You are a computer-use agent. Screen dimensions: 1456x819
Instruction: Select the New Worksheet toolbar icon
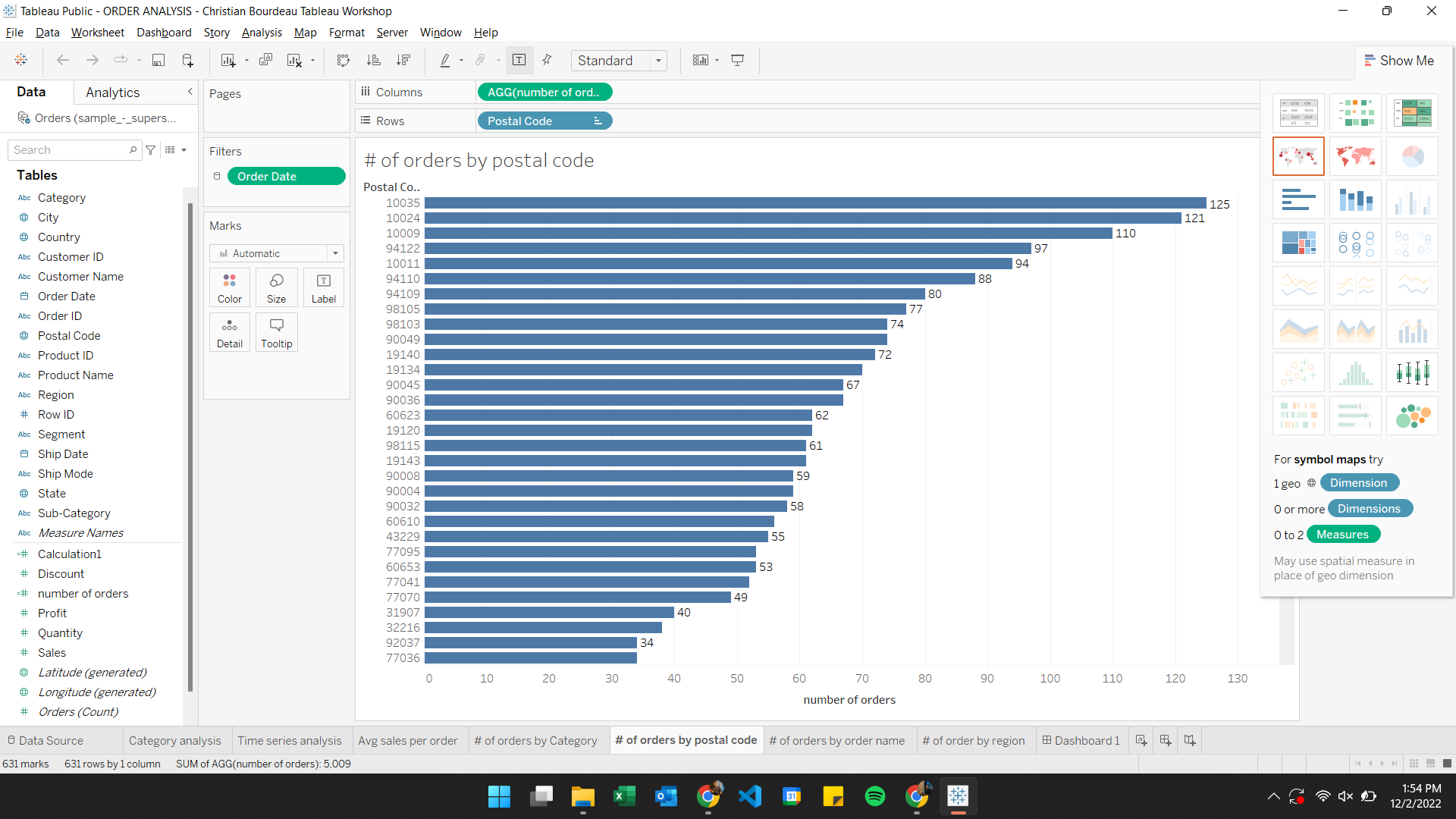[229, 60]
